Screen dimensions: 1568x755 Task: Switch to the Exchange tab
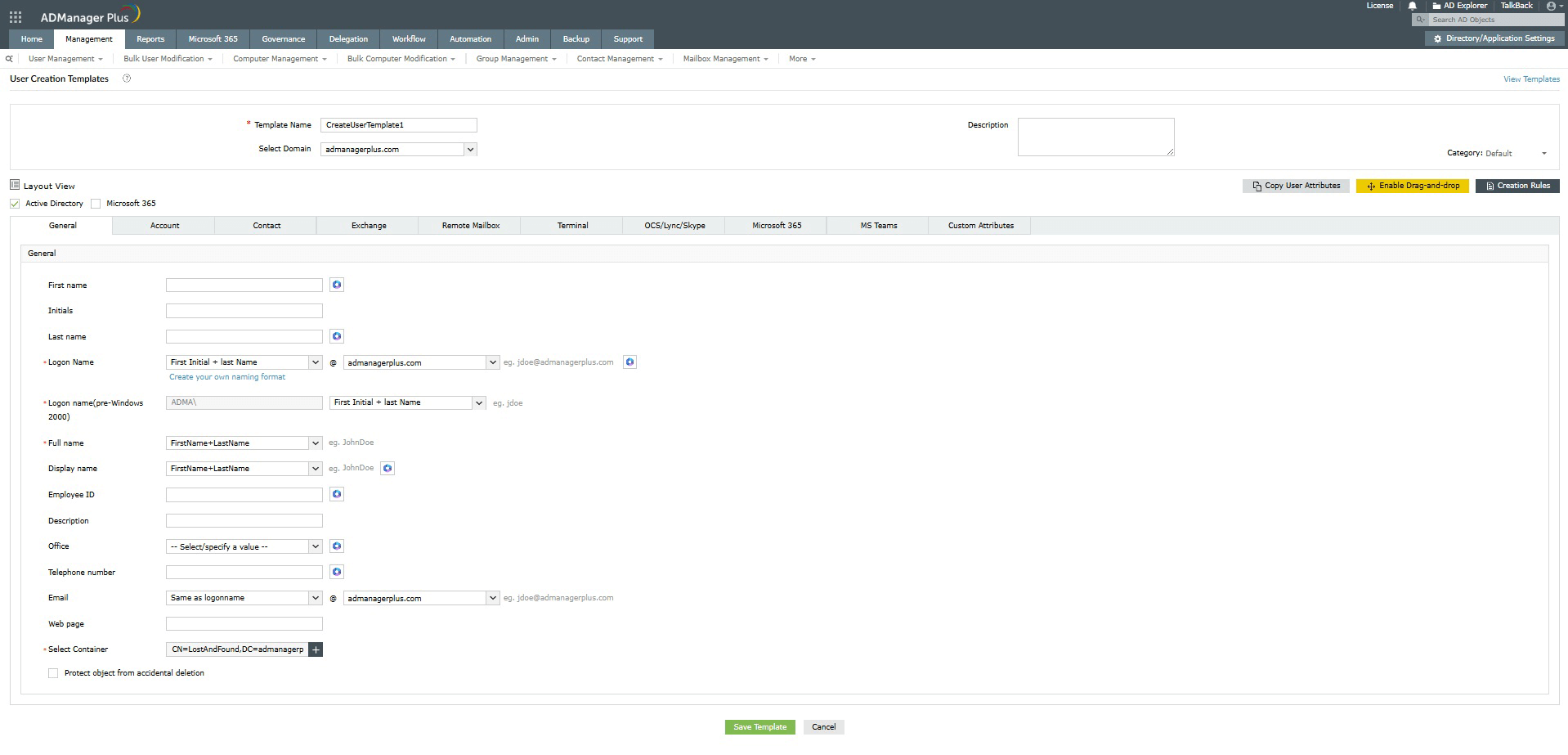pyautogui.click(x=367, y=225)
